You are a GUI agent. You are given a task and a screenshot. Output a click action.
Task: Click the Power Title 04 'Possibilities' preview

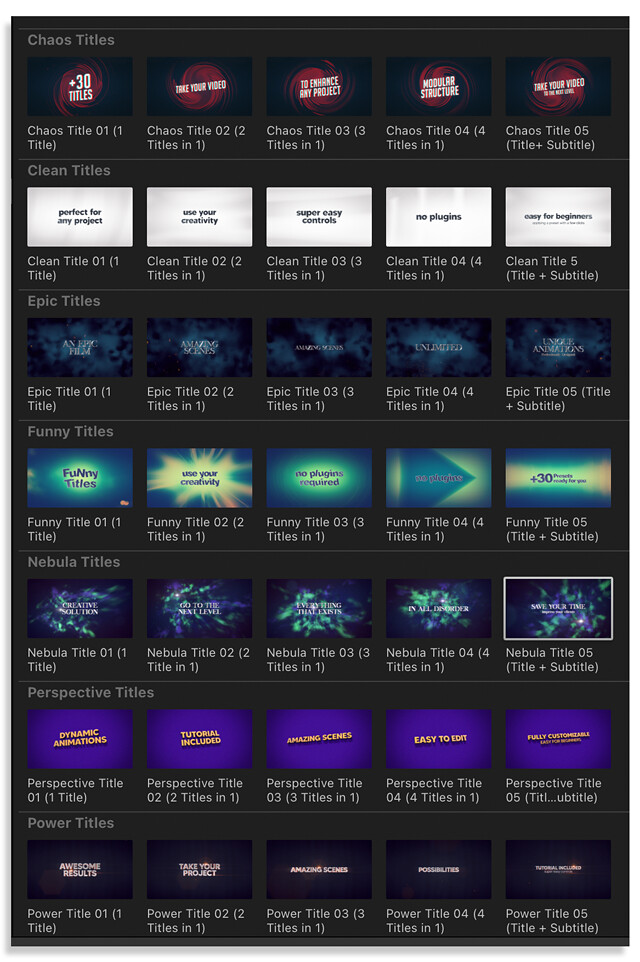(438, 869)
